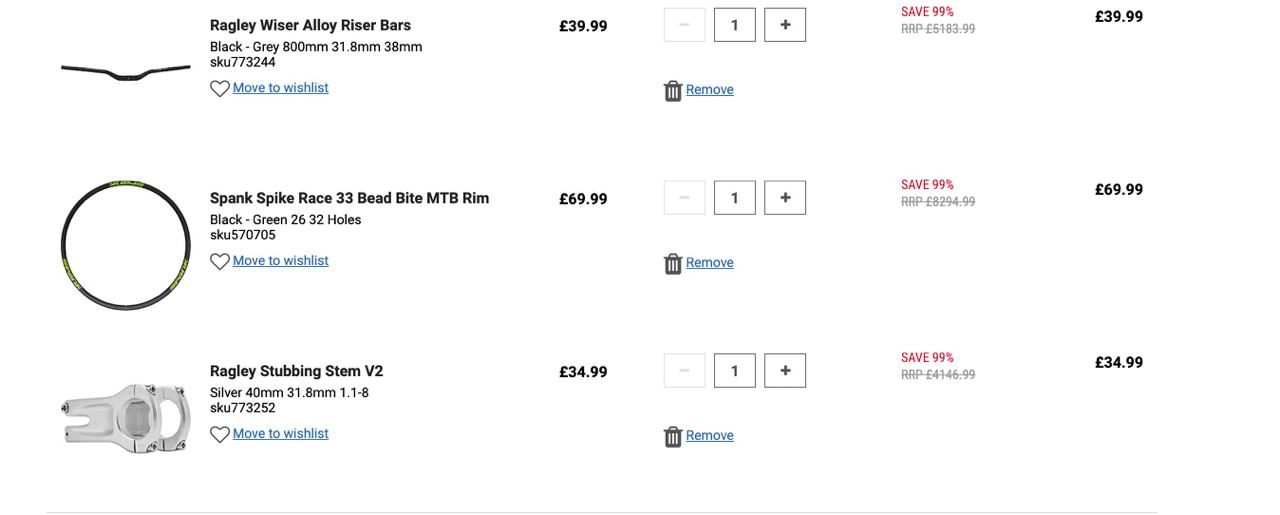The image size is (1280, 515).
Task: Increase quantity of Spank Spike Race rim
Action: (x=785, y=198)
